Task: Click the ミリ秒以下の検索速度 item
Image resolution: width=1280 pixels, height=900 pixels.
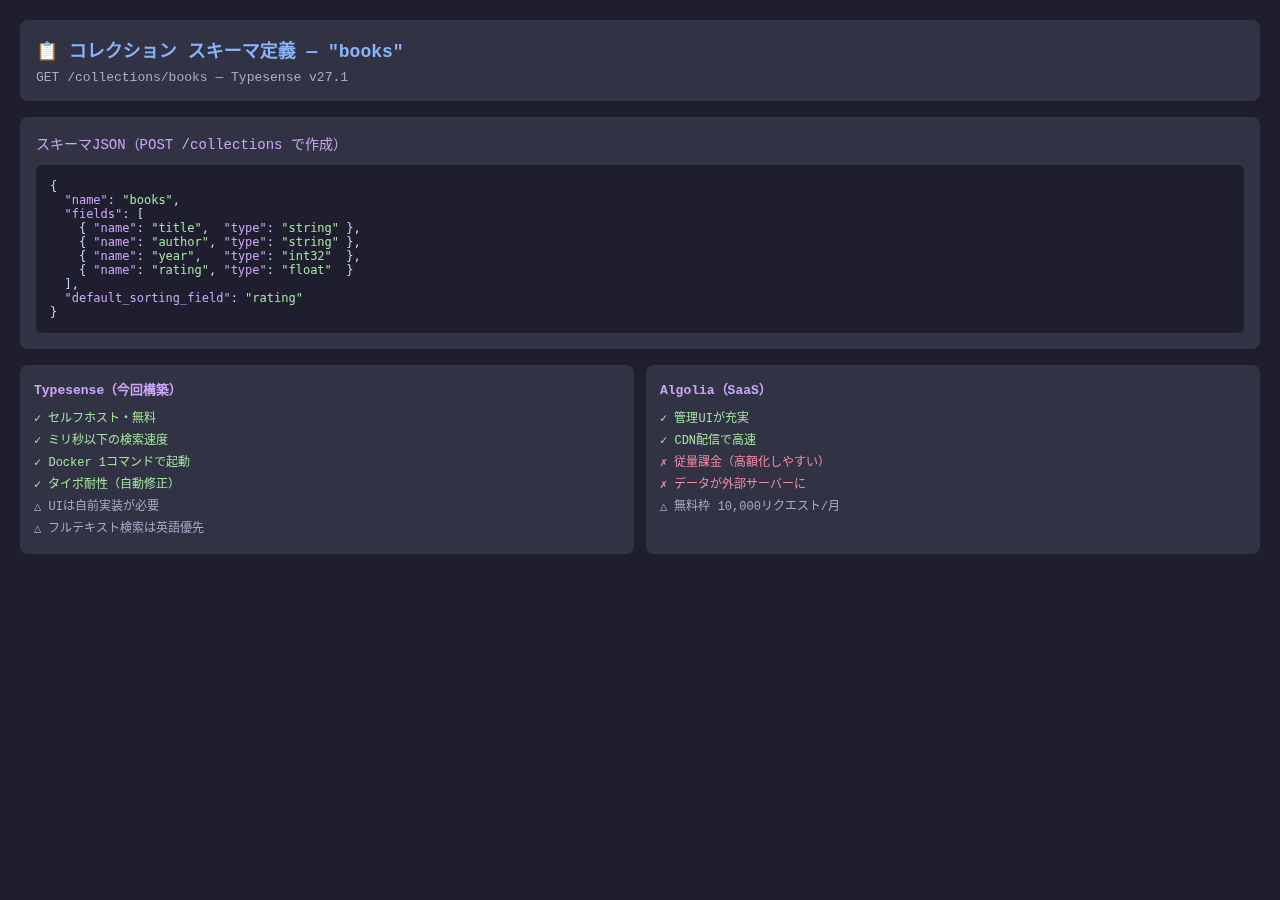Action: coord(101,440)
